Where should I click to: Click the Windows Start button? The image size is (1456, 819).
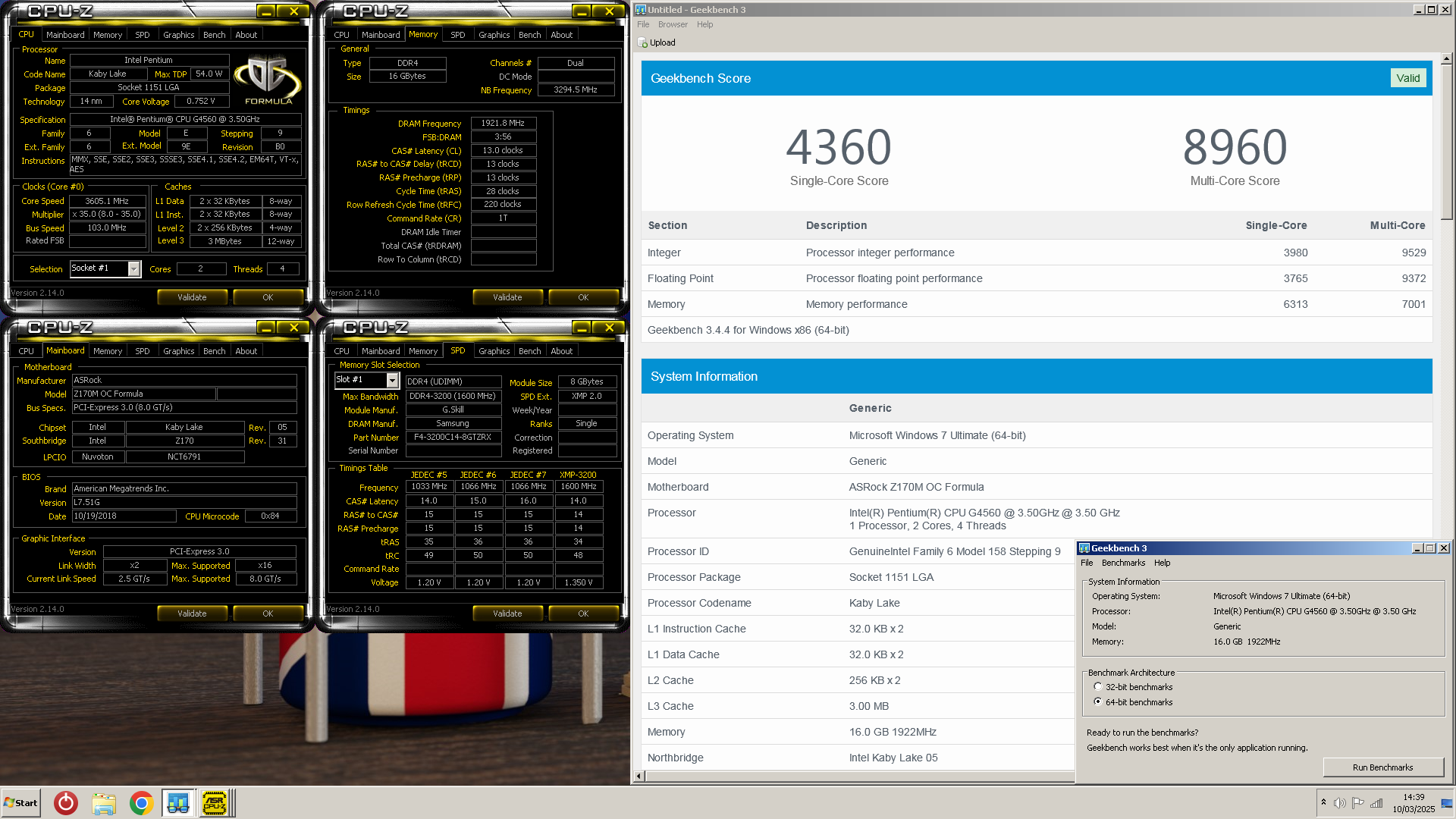click(20, 803)
